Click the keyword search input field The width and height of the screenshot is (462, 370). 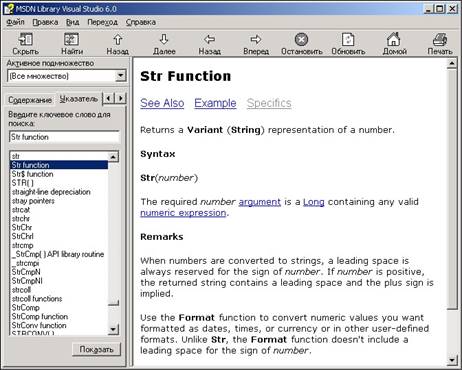(x=64, y=137)
